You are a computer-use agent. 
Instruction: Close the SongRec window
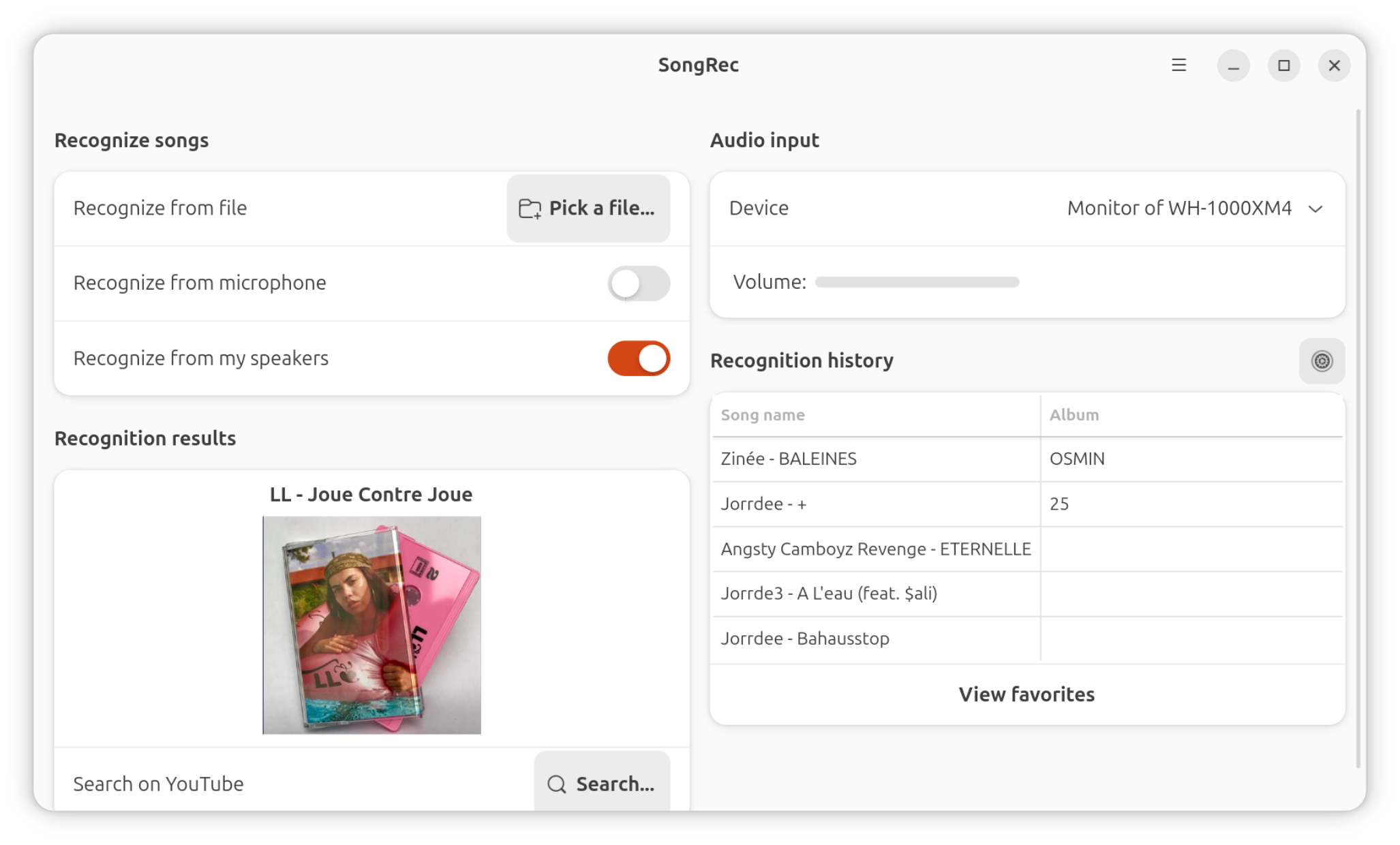click(1334, 65)
